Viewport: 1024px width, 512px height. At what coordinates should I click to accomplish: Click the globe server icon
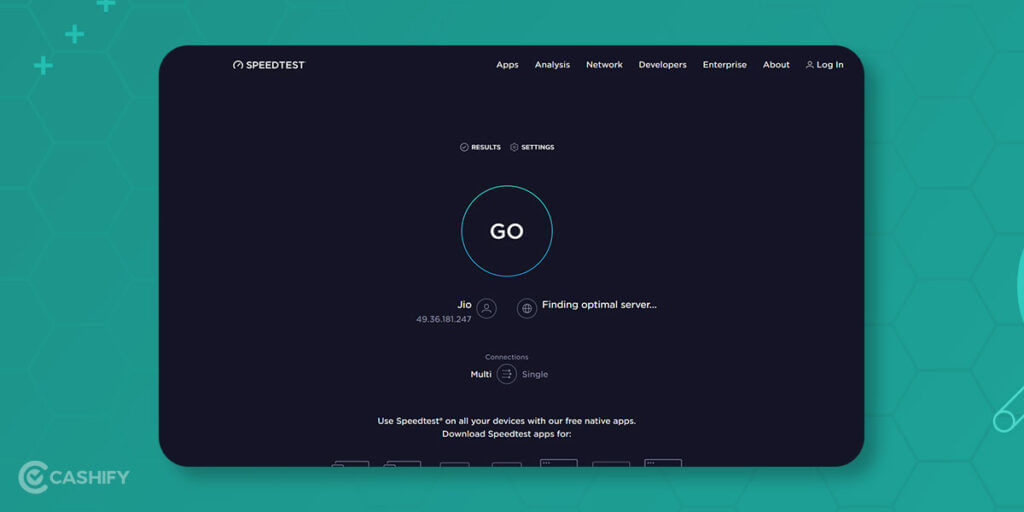(x=527, y=308)
